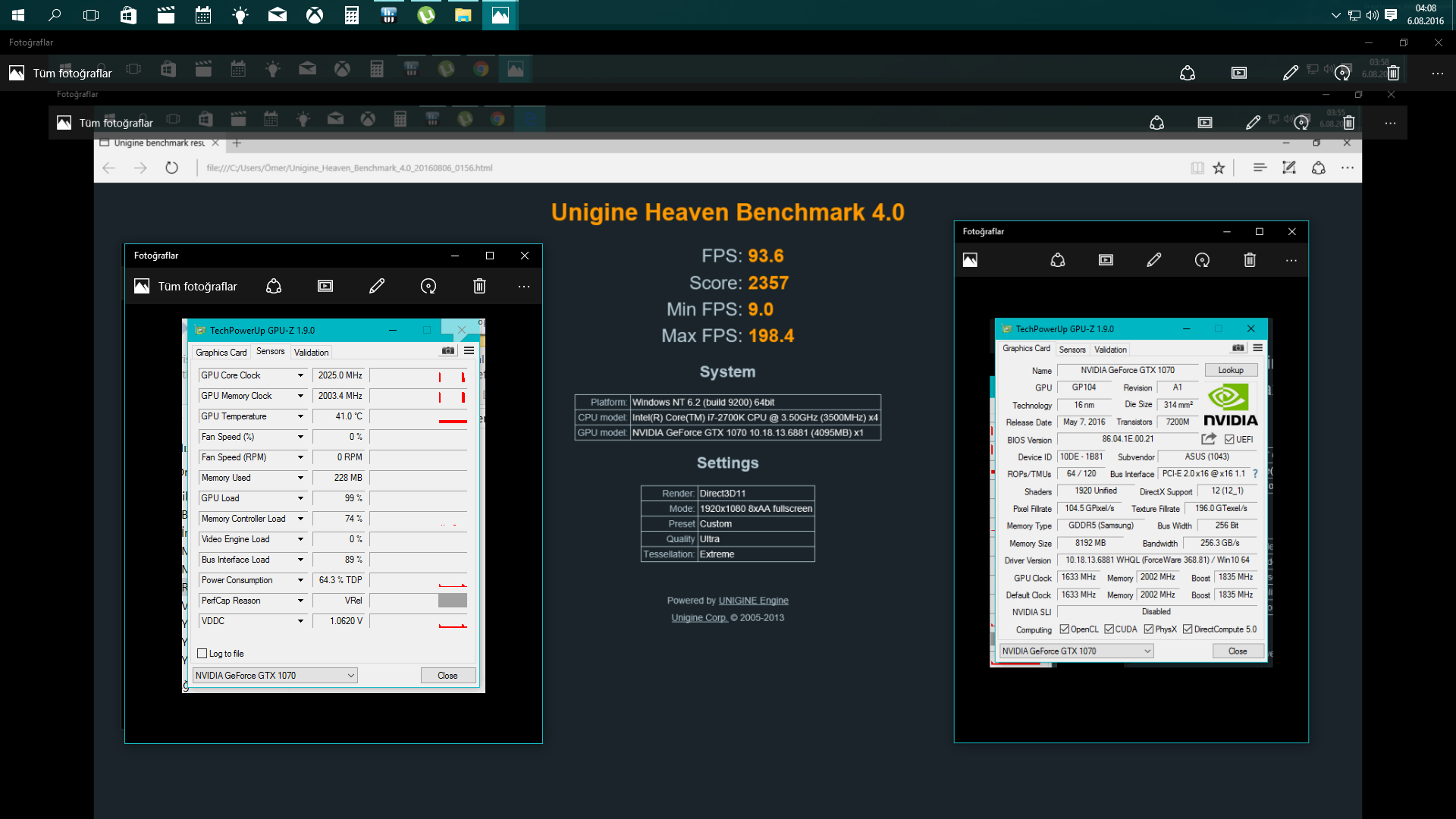Select Validation tab in Sensors window
The width and height of the screenshot is (1456, 819).
311,353
